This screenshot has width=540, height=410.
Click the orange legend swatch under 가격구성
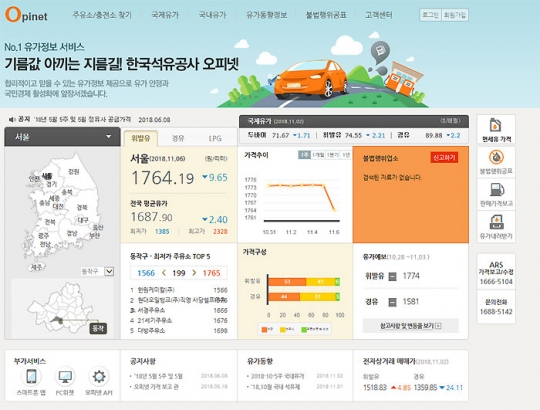click(x=264, y=329)
